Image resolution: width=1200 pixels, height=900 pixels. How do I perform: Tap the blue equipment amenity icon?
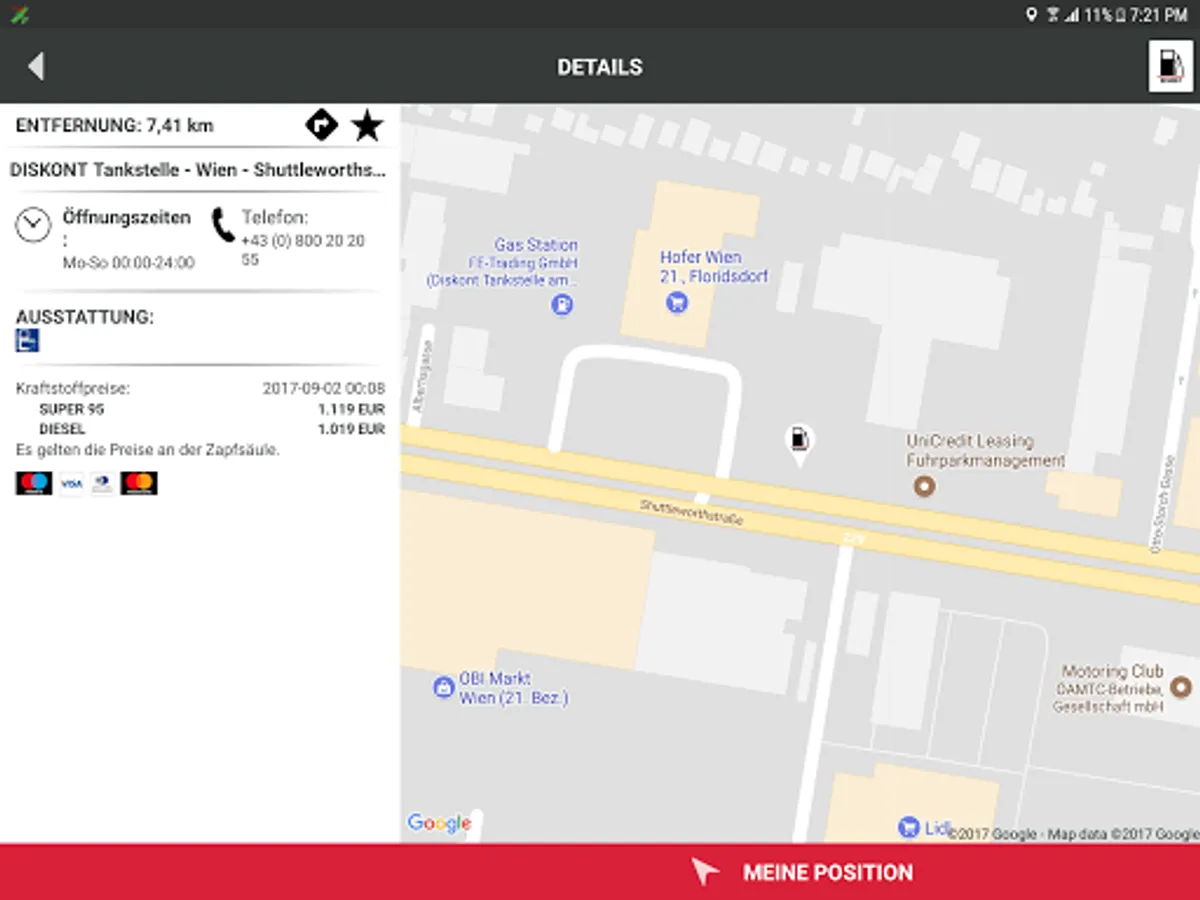coord(27,341)
